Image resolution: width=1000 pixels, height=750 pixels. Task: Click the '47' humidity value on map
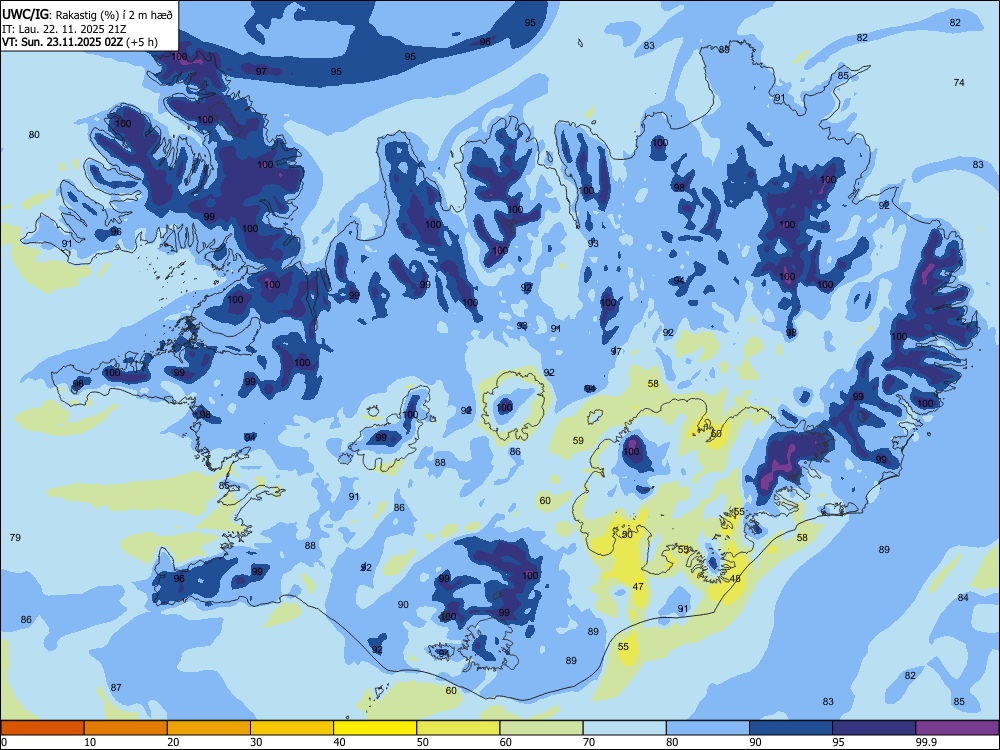(638, 587)
